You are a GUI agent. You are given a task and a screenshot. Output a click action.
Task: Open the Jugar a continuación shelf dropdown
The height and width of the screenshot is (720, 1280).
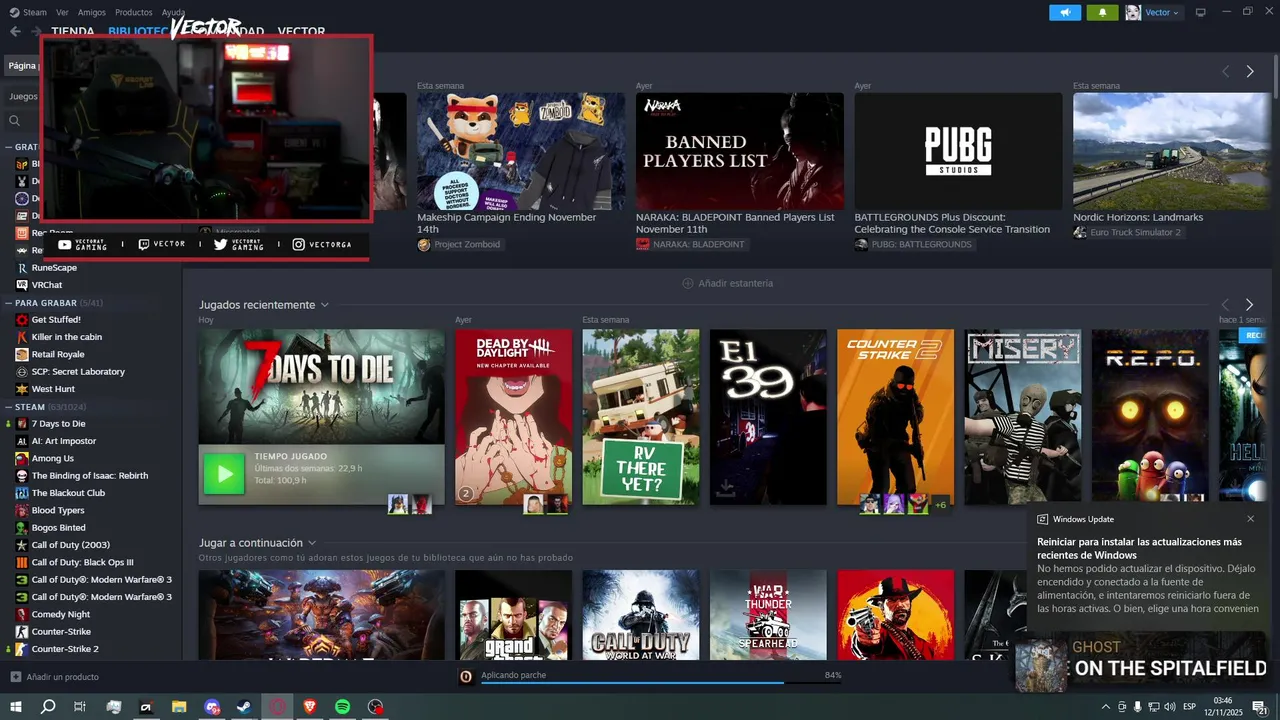click(x=312, y=543)
